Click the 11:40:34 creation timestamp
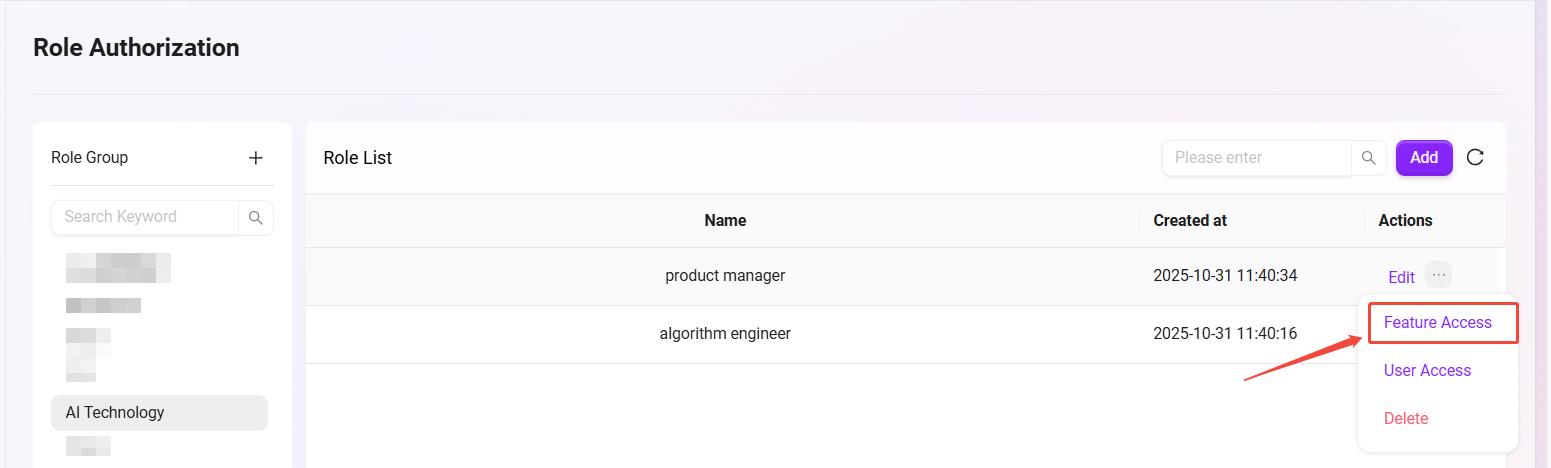This screenshot has height=468, width=1551. [x=1224, y=276]
